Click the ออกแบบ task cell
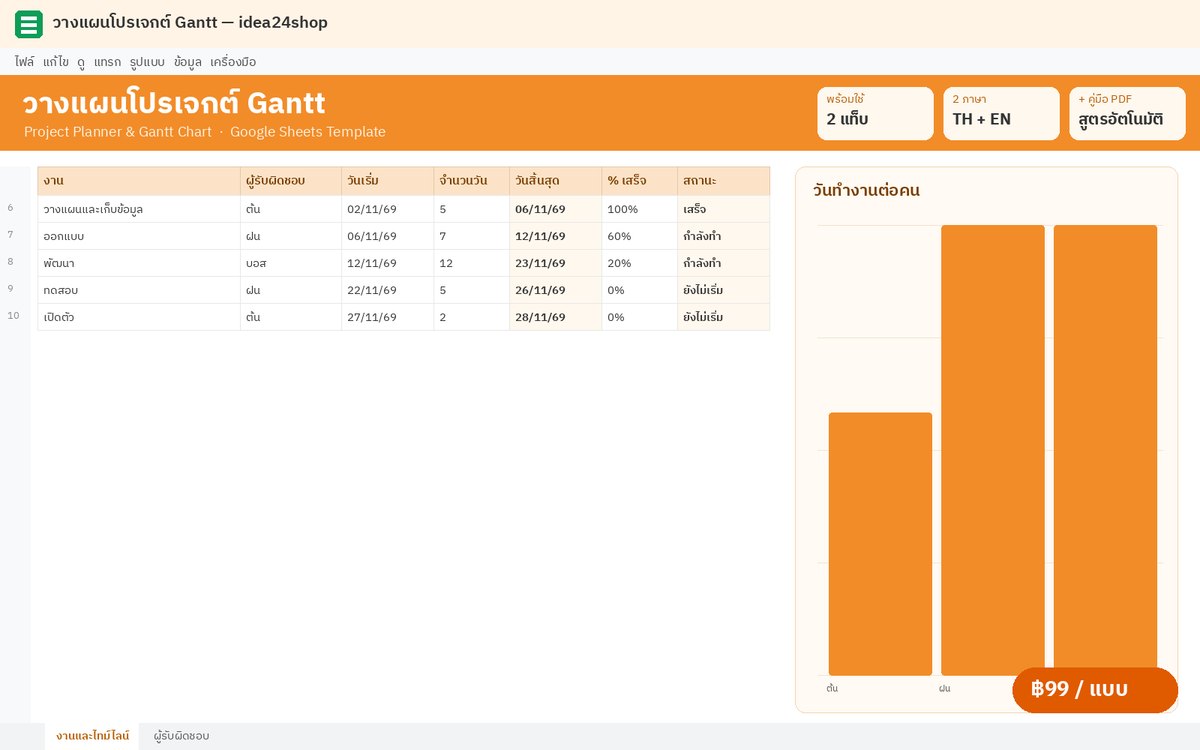The width and height of the screenshot is (1200, 750). [139, 236]
